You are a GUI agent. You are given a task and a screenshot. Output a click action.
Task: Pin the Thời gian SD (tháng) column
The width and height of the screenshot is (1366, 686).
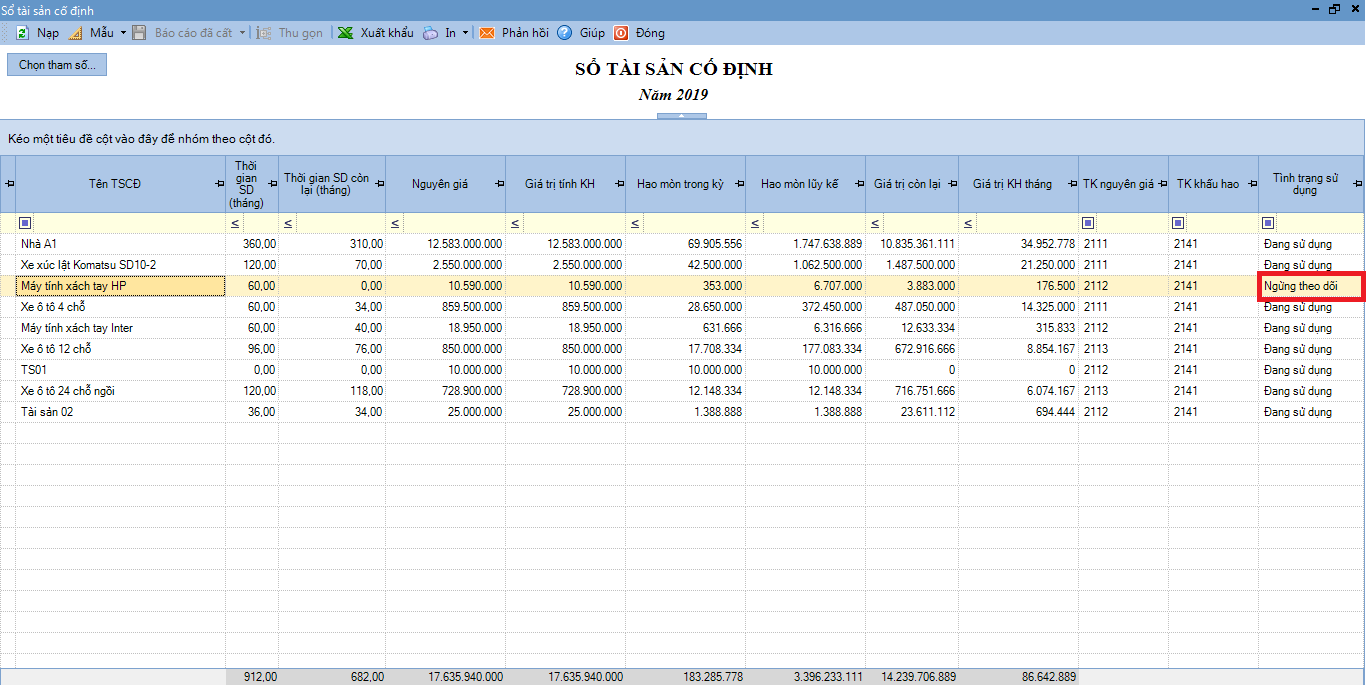click(272, 184)
